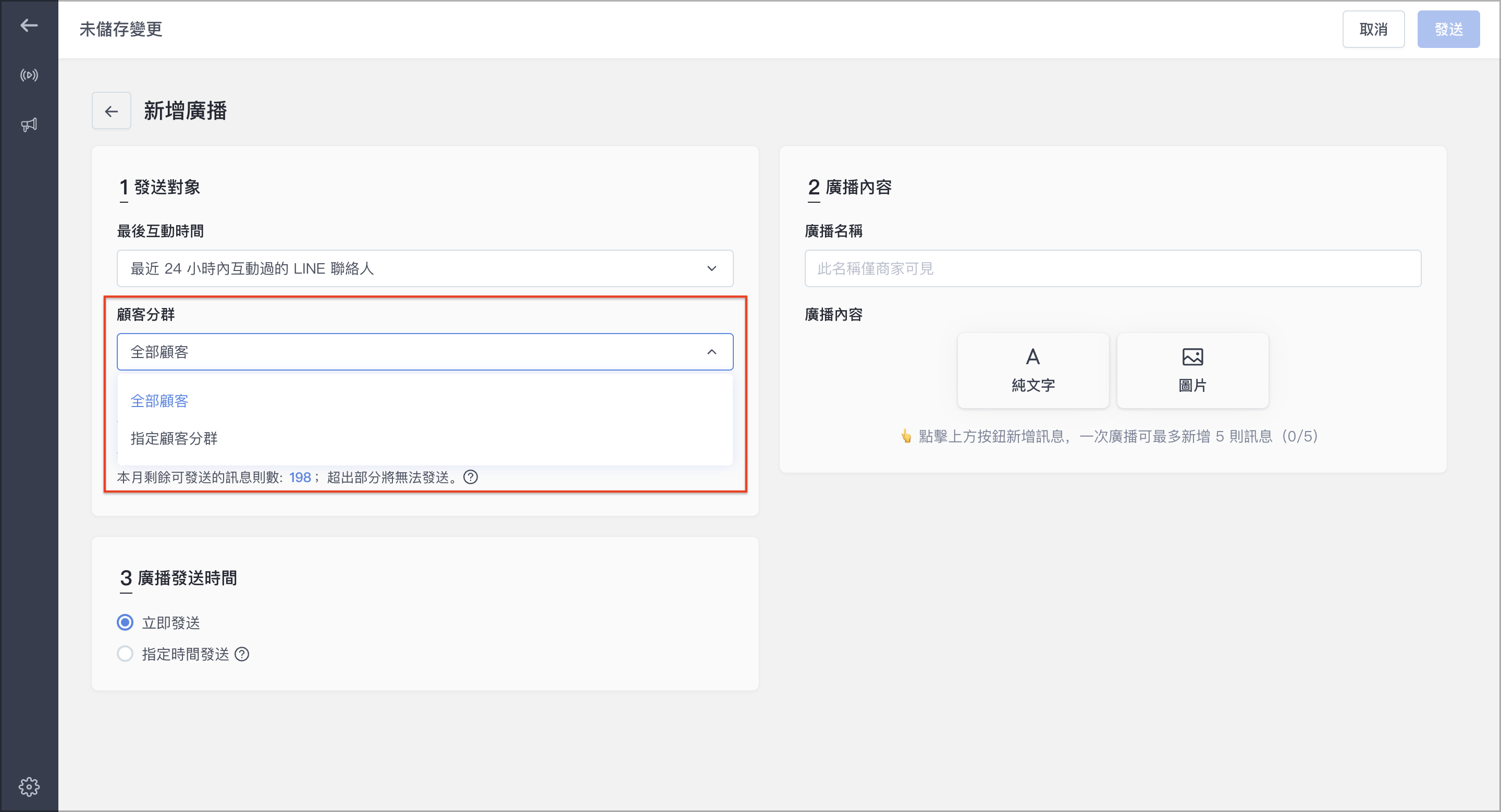Viewport: 1501px width, 812px height.
Task: Click the hint text about adding 5 則訊息
Action: [1110, 436]
